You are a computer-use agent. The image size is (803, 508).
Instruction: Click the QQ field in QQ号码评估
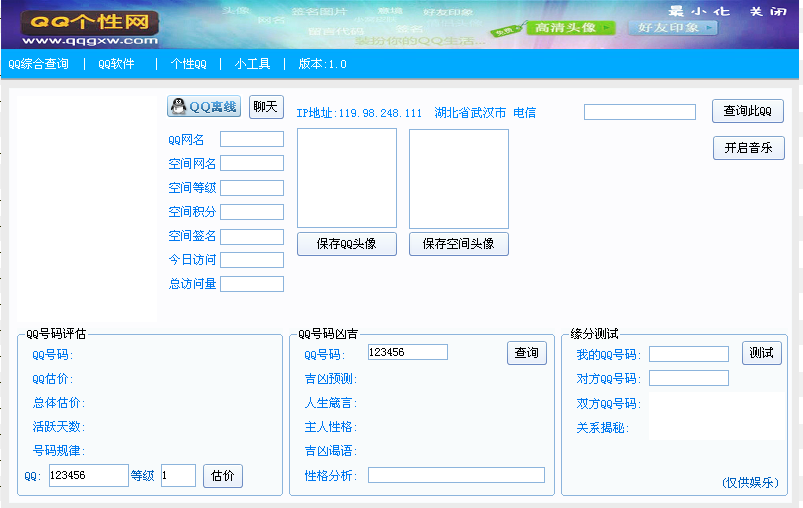[89, 475]
